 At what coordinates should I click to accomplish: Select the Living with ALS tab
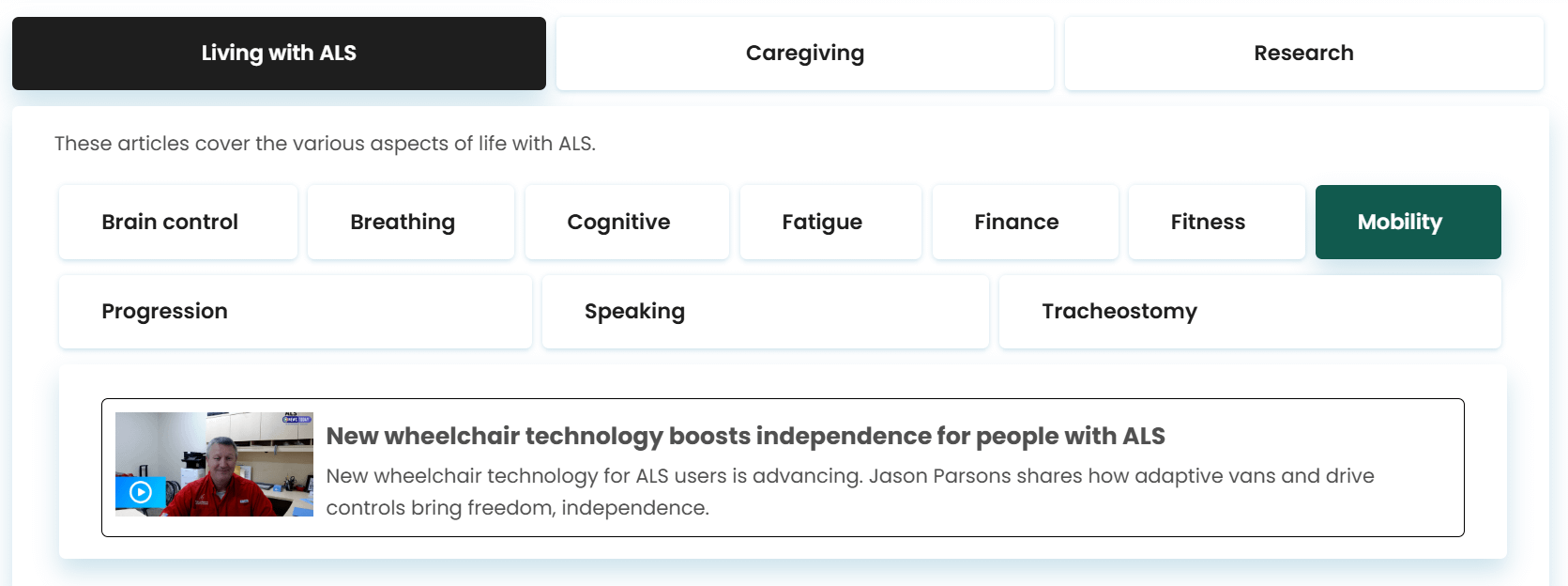click(278, 53)
